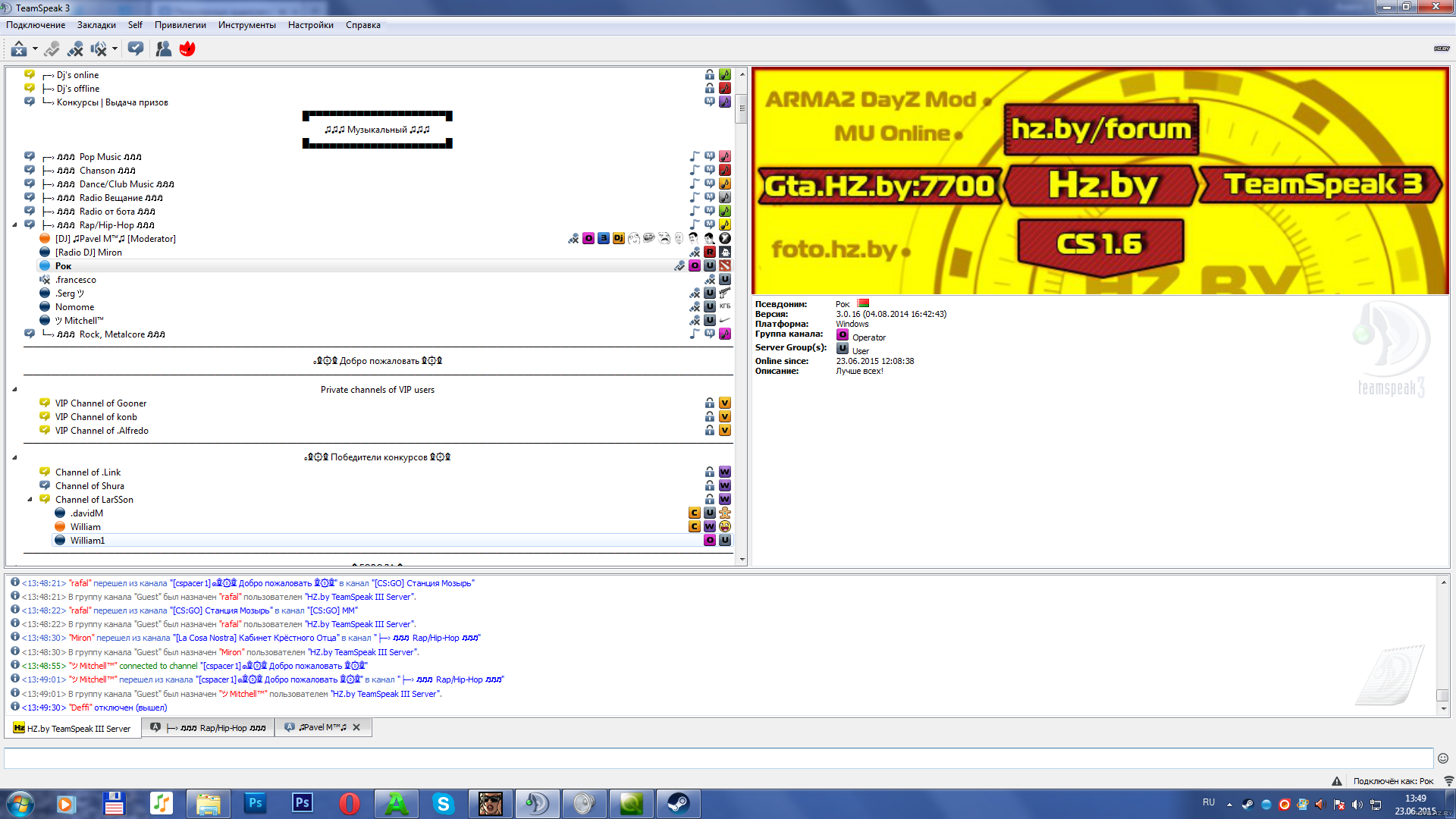Image resolution: width=1456 pixels, height=819 pixels.
Task: Show hidden system tray icons
Action: (1229, 805)
